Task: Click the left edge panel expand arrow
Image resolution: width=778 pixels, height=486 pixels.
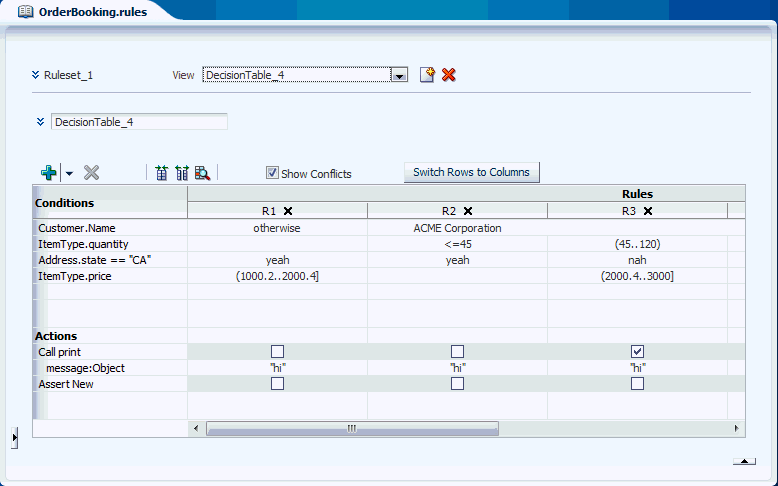Action: (14, 438)
